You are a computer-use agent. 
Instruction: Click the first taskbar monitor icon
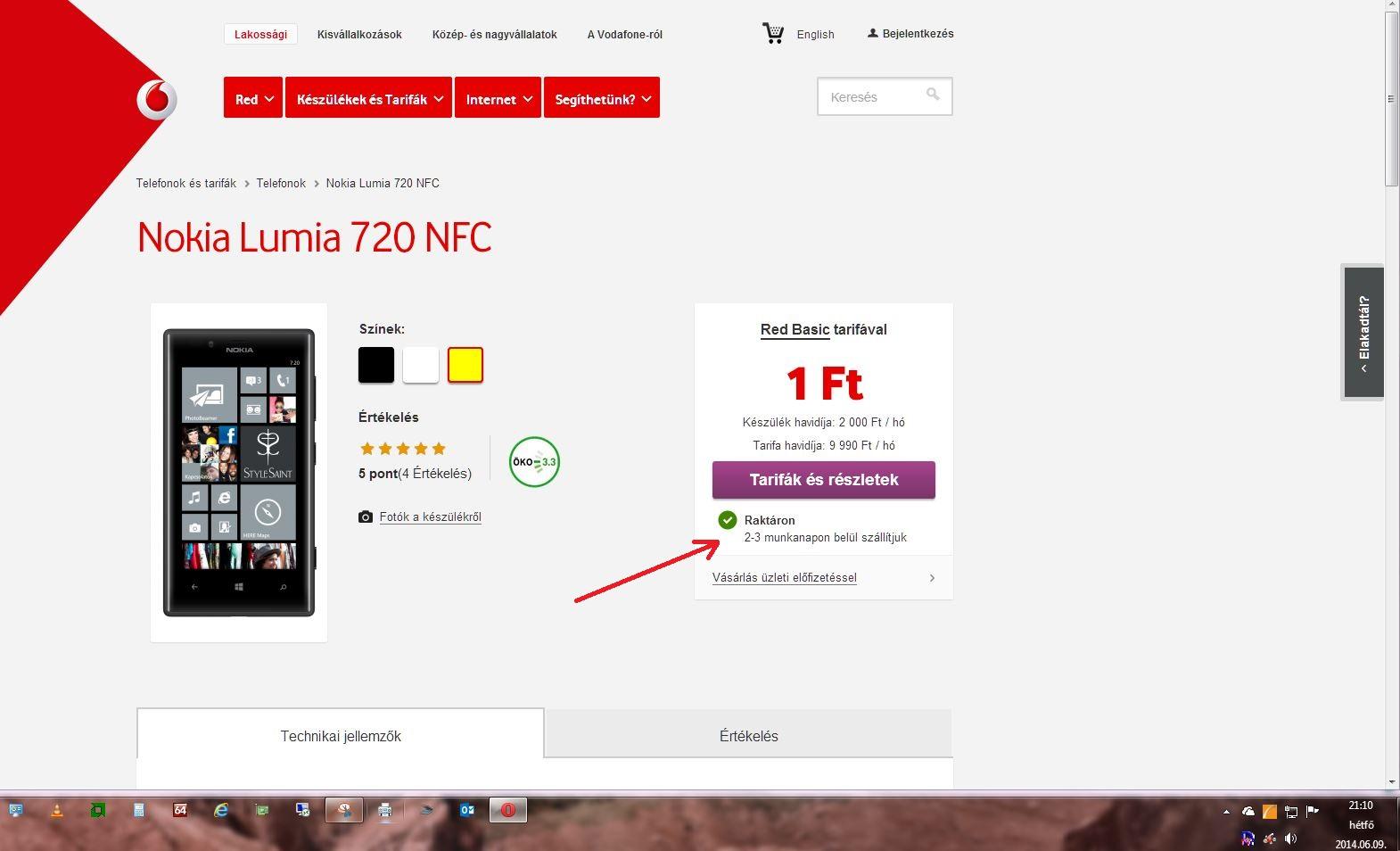16,810
